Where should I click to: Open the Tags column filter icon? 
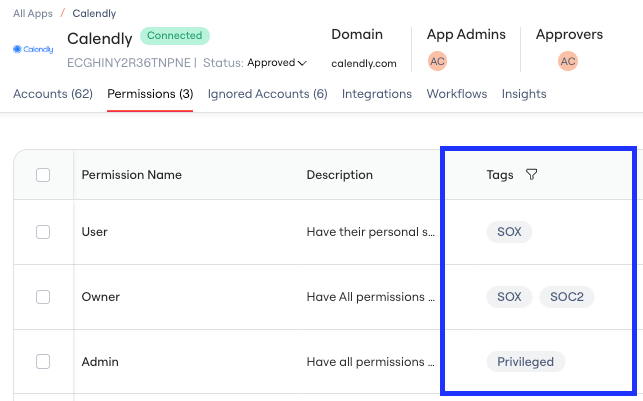coord(531,175)
